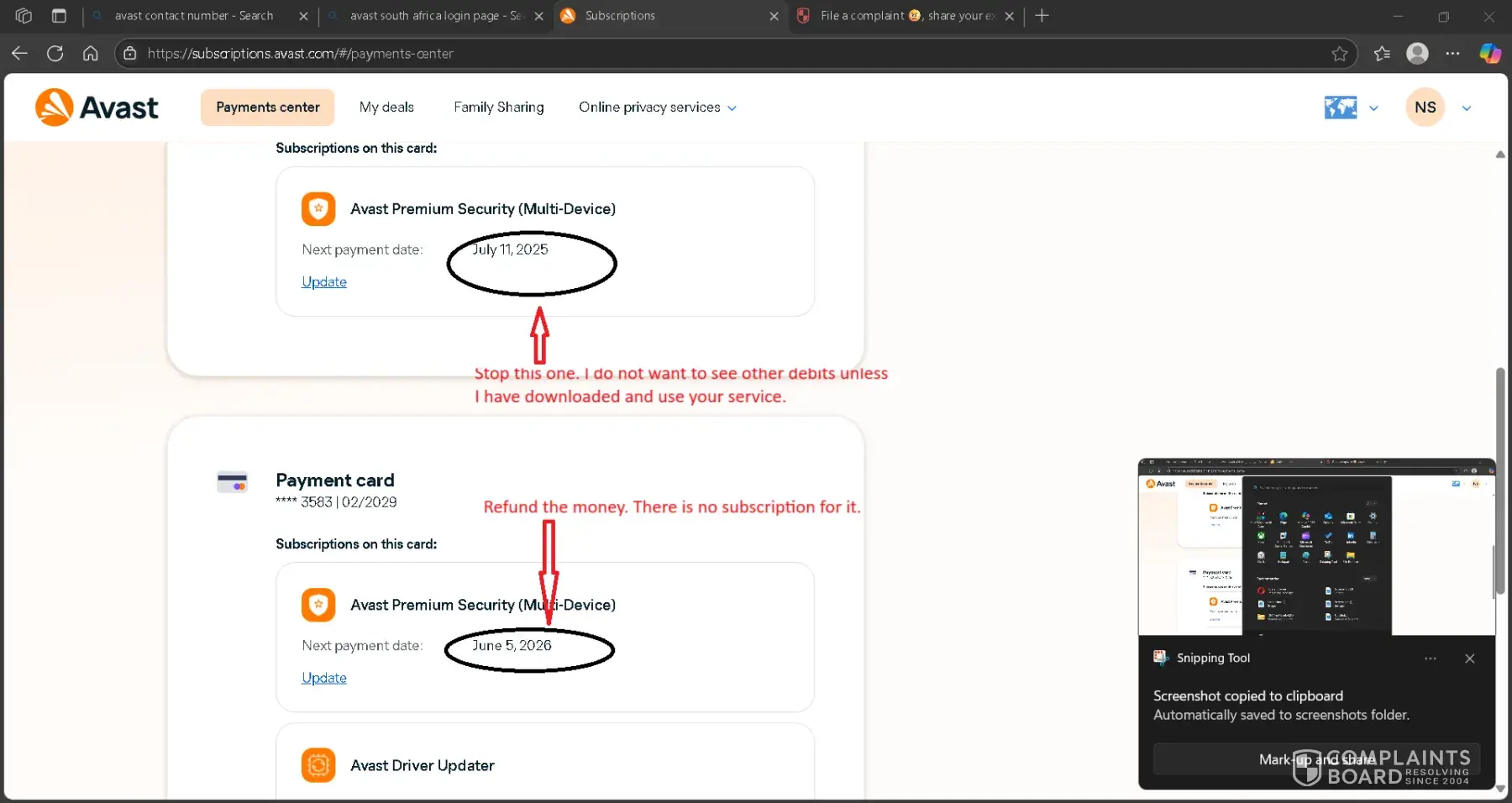
Task: Open the Snipping Tool screenshot preview thumbnail
Action: tap(1316, 548)
